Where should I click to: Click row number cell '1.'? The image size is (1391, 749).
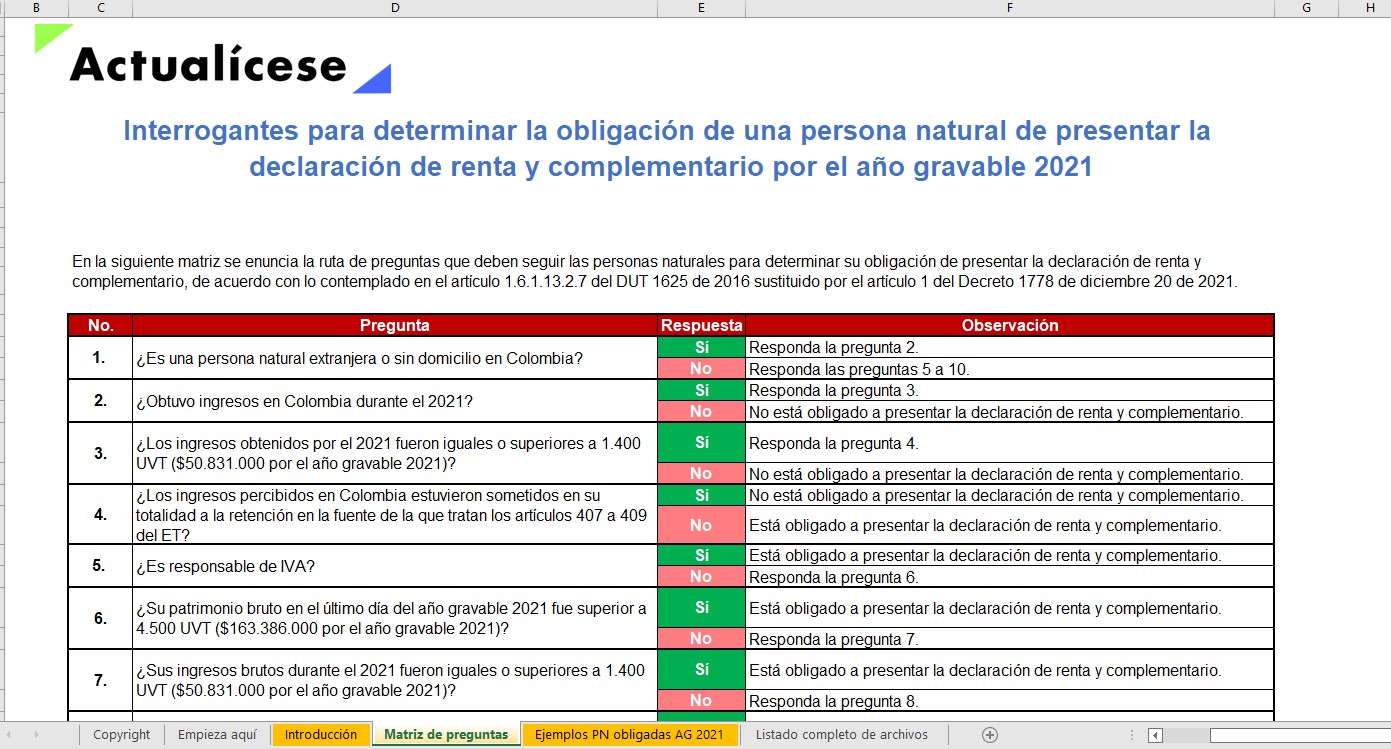pos(100,358)
